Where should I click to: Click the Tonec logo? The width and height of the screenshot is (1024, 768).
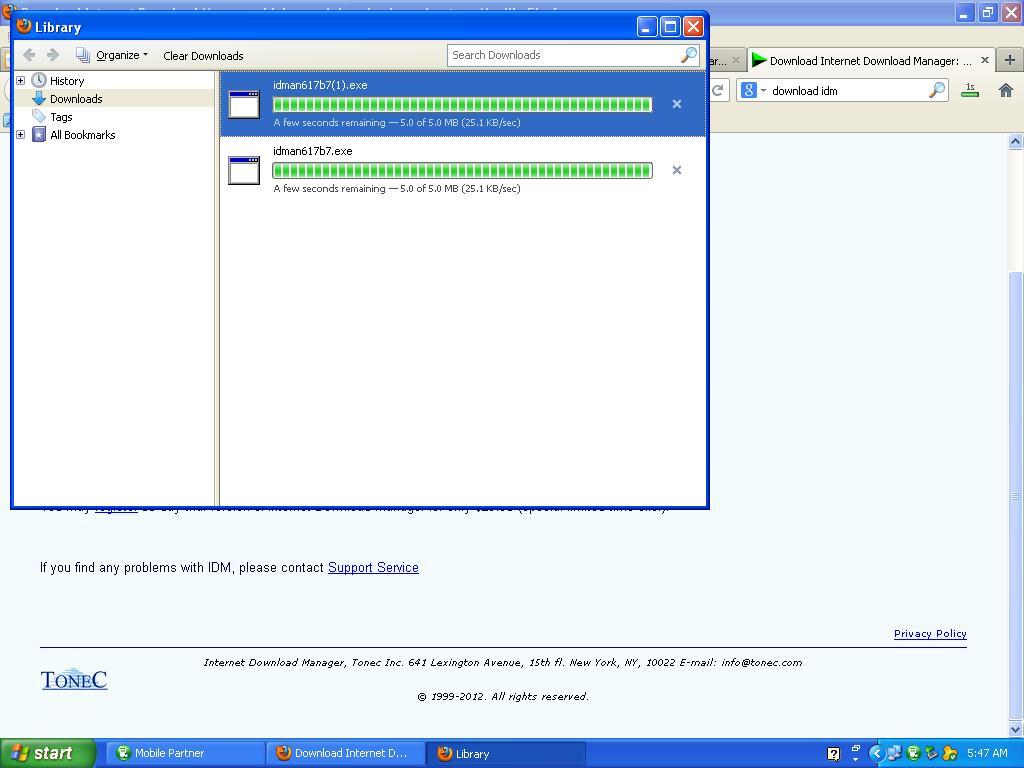[74, 679]
